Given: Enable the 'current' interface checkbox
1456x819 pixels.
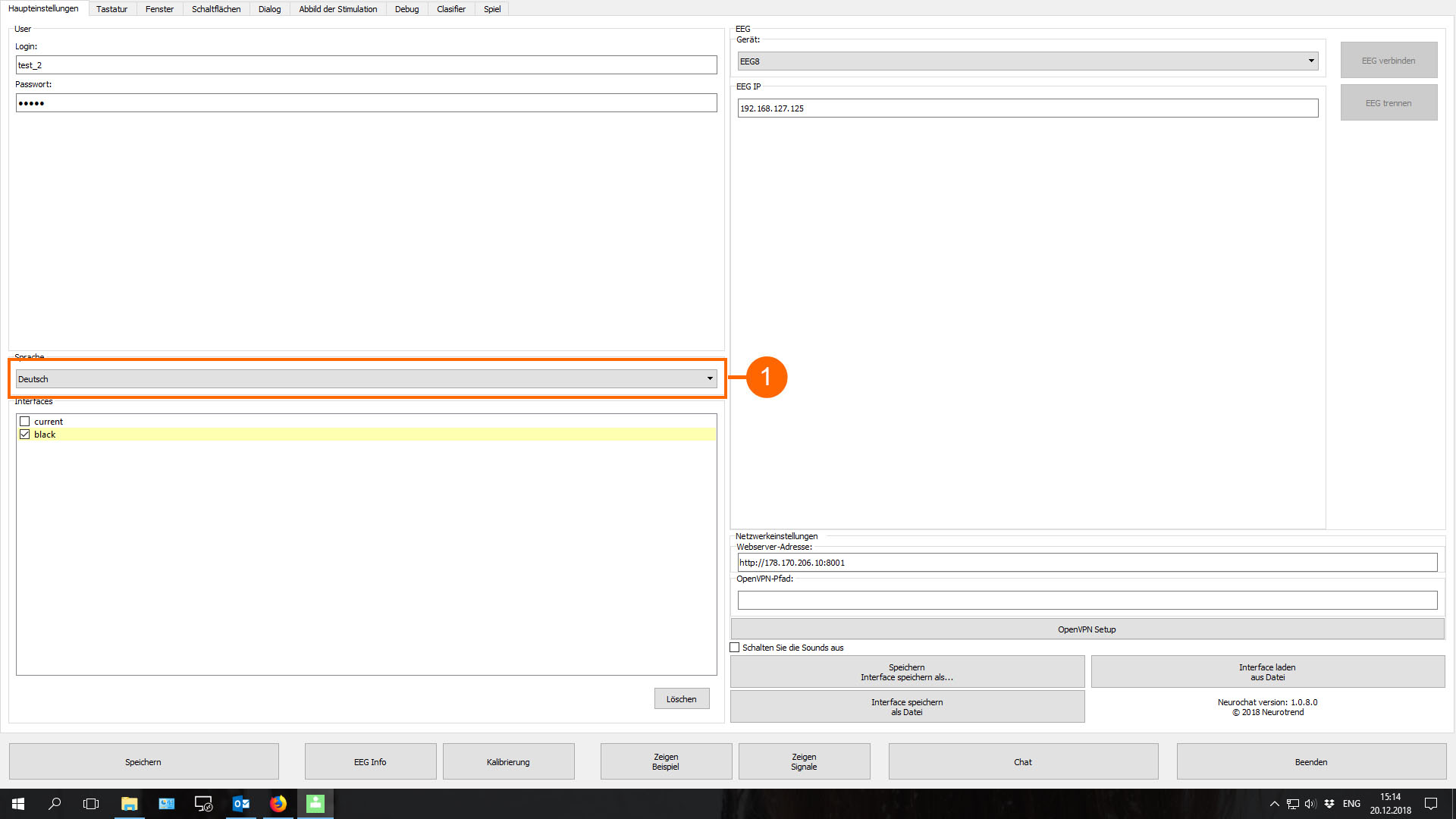Looking at the screenshot, I should 25,422.
